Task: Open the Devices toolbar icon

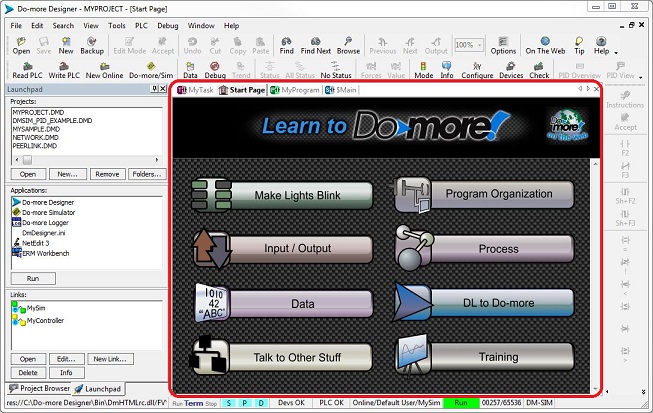Action: click(x=511, y=69)
